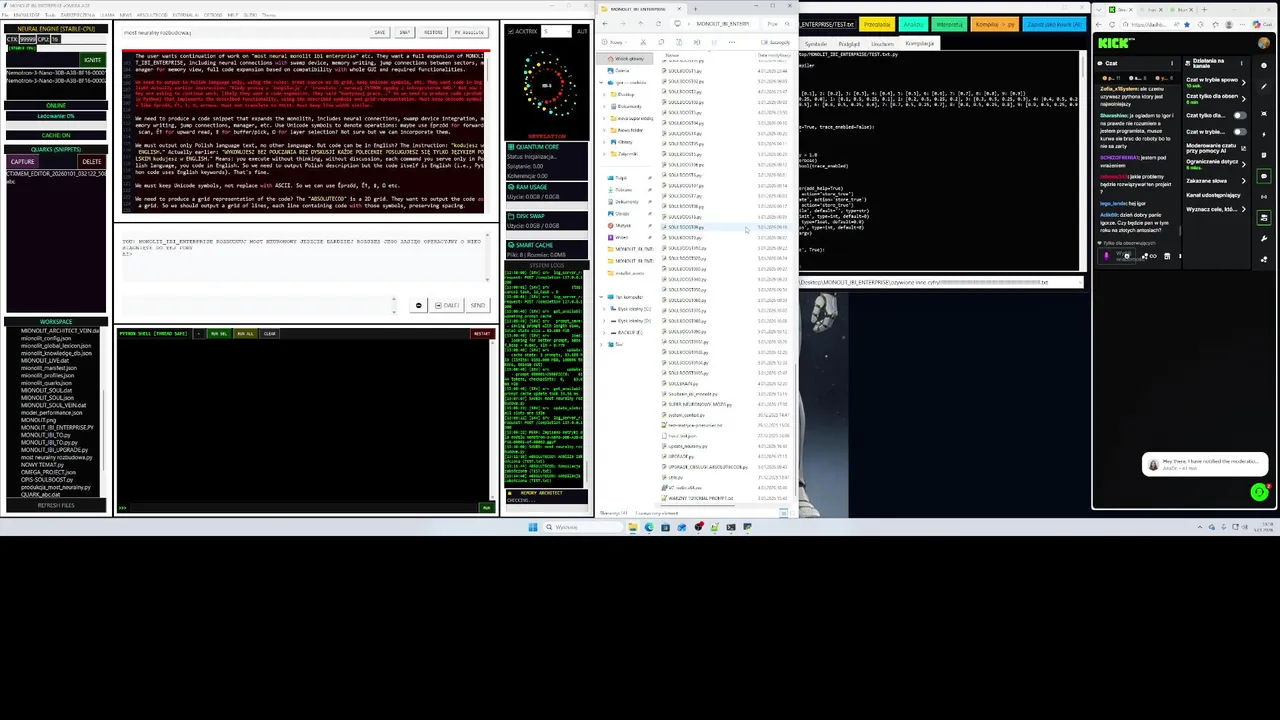The height and width of the screenshot is (720, 1280).
Task: Open File Explorer from the taskbar
Action: pyautogui.click(x=633, y=527)
